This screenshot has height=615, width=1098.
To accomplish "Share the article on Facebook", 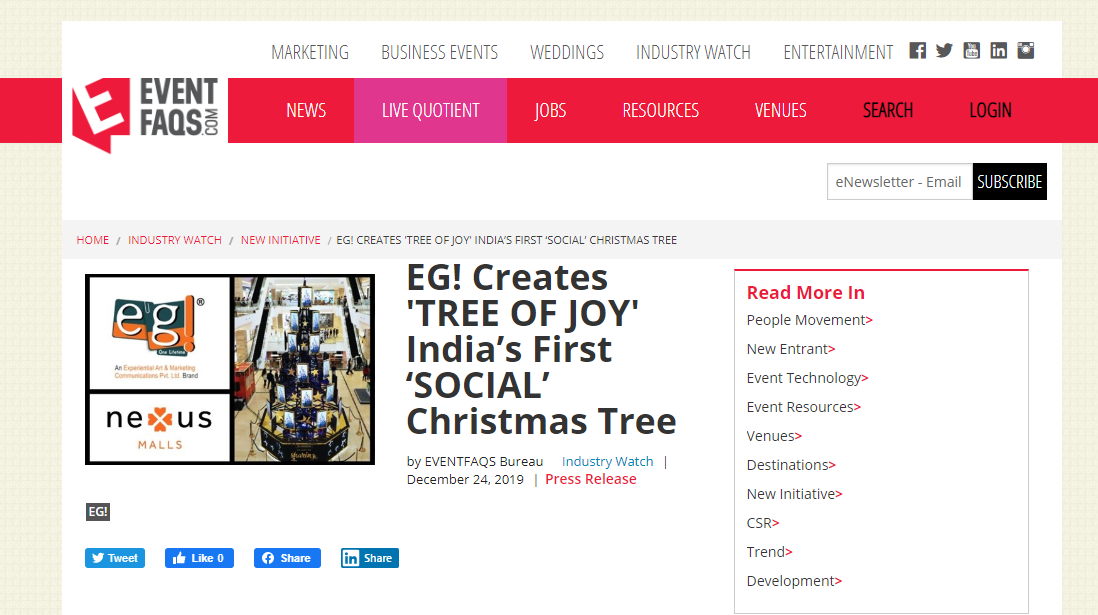I will [287, 558].
